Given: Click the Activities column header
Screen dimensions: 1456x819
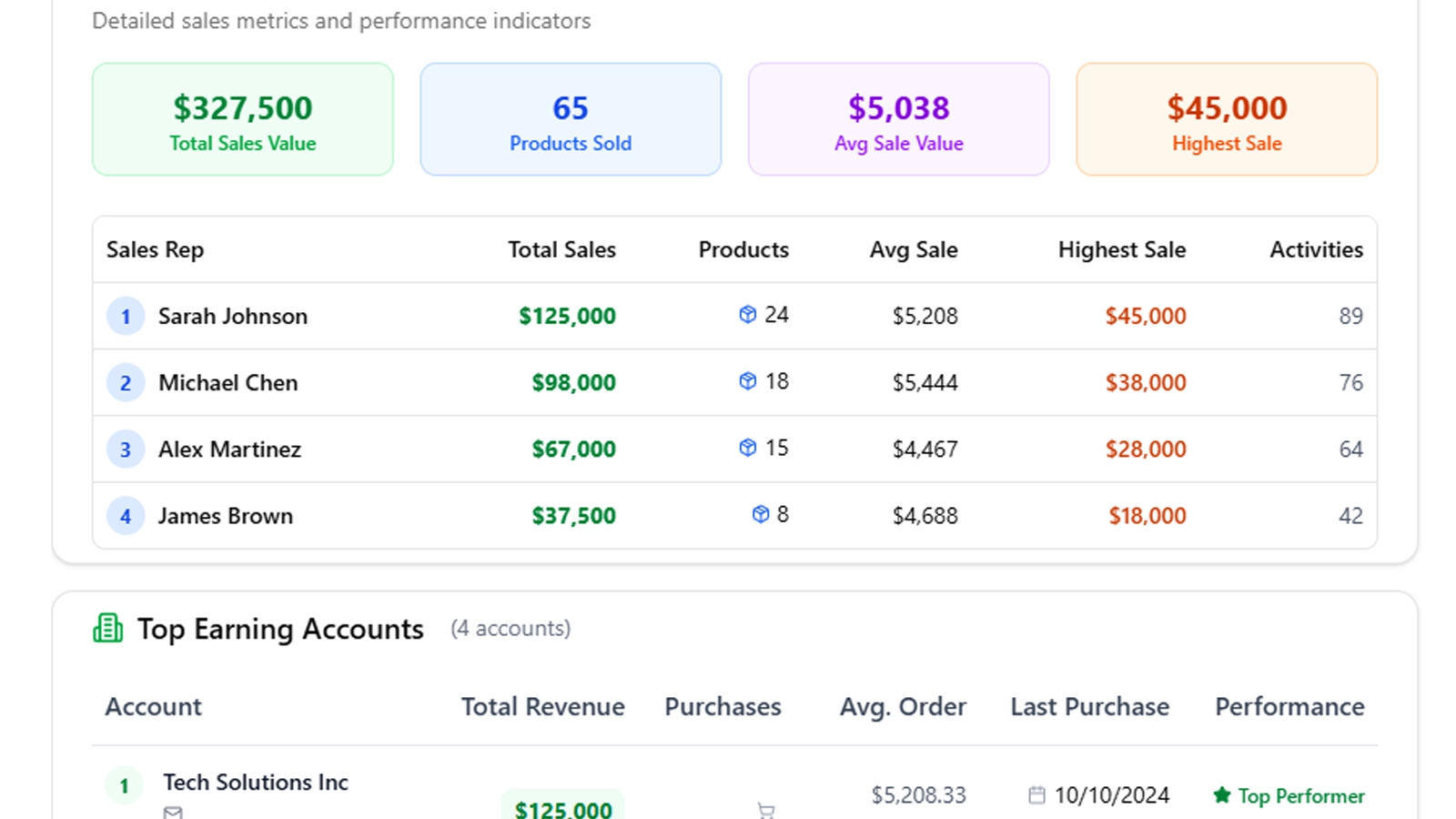Looking at the screenshot, I should [x=1316, y=249].
